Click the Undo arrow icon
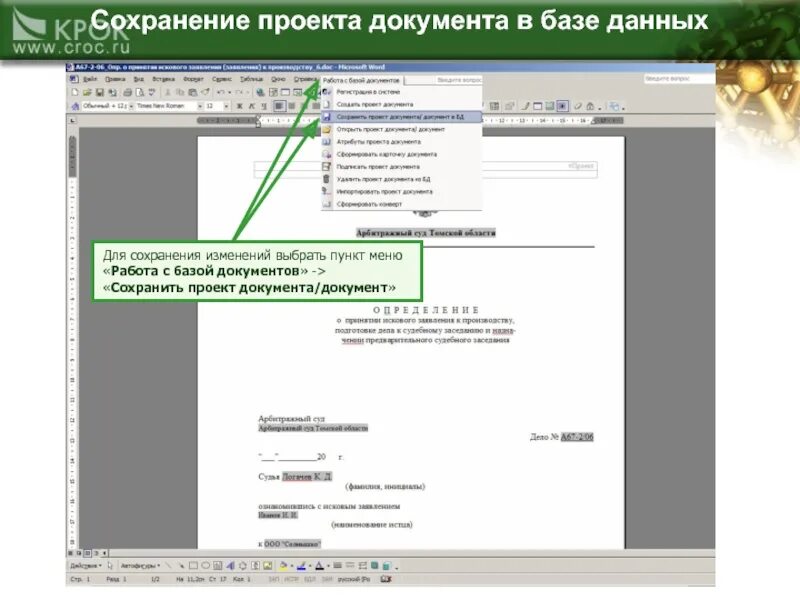This screenshot has height=600, width=800. tap(220, 92)
